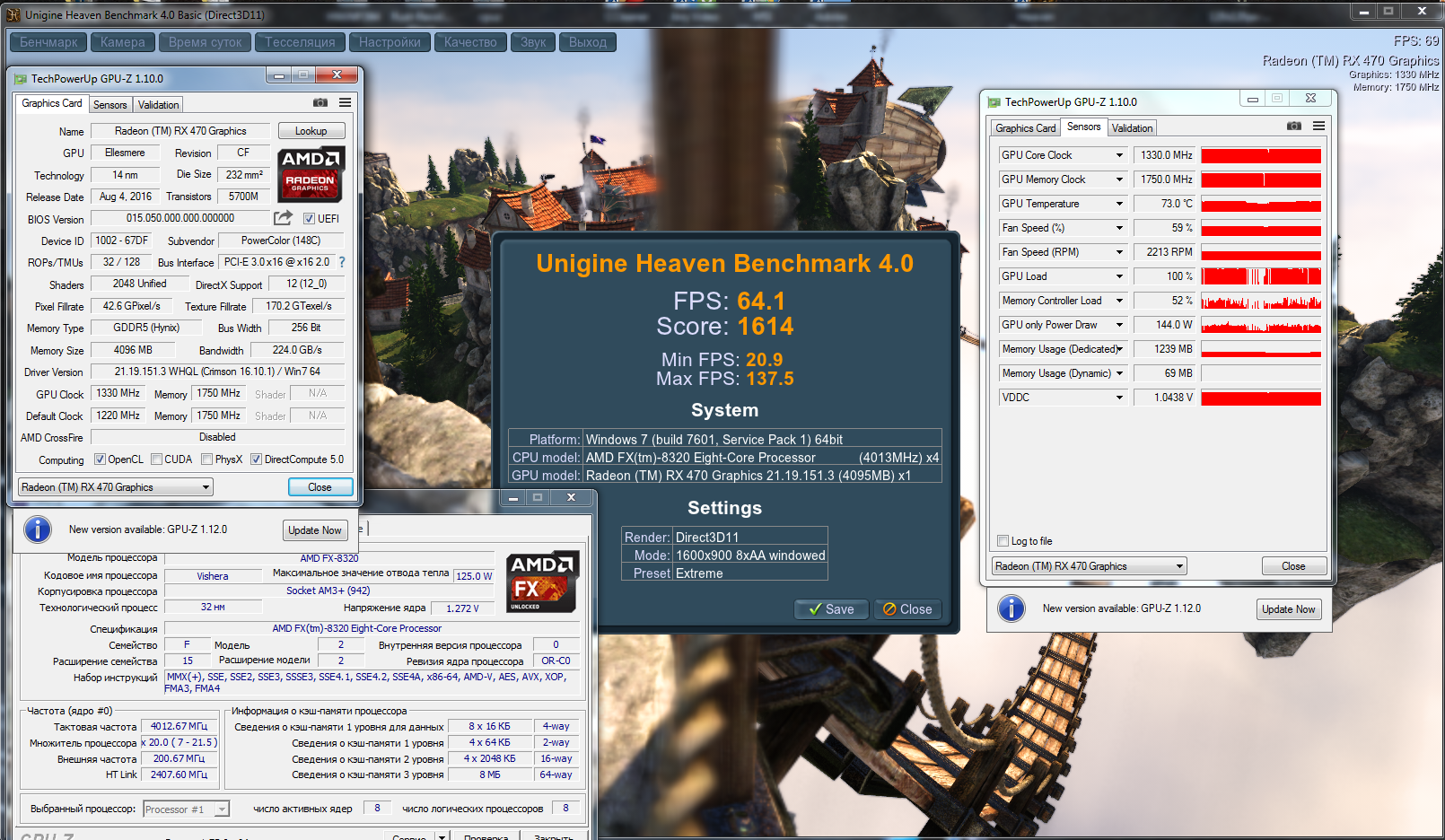Image resolution: width=1445 pixels, height=840 pixels.
Task: Click Close button in left GPU-Z window
Action: point(320,487)
